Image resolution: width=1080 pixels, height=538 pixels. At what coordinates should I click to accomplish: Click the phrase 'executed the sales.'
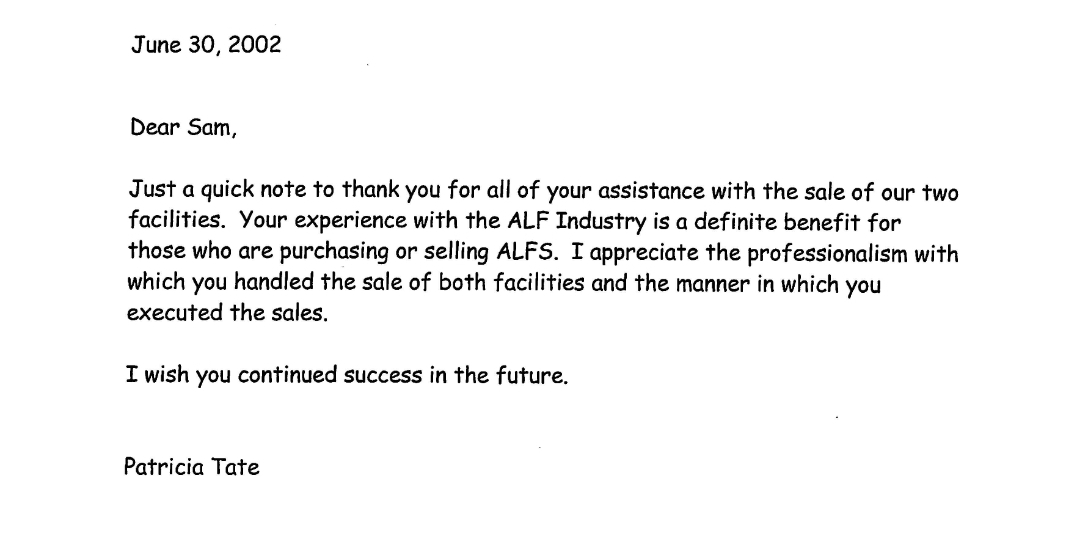227,313
